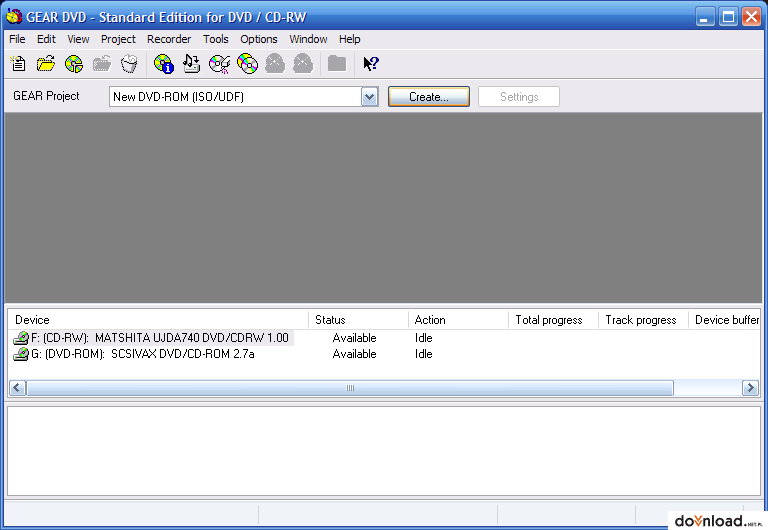Screen dimensions: 768x530
Task: Open the View menu
Action: coord(78,39)
